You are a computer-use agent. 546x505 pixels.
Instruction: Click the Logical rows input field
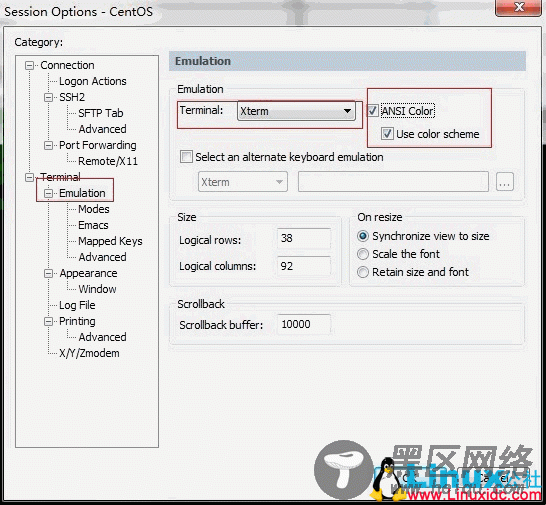[304, 239]
